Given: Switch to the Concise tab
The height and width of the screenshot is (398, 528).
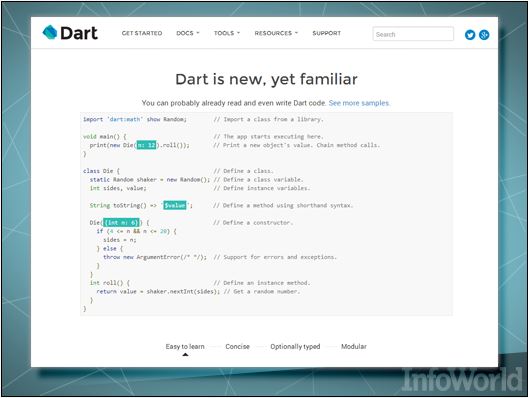Looking at the screenshot, I should pos(237,346).
